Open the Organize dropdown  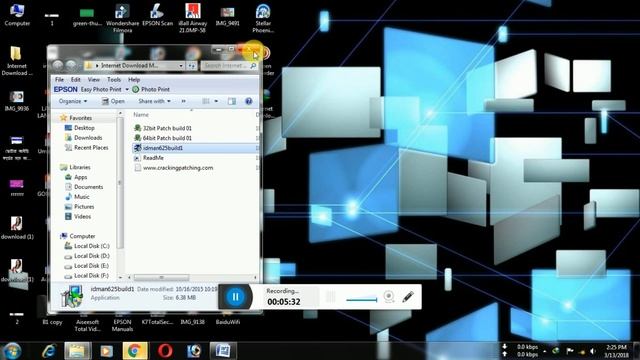point(73,101)
